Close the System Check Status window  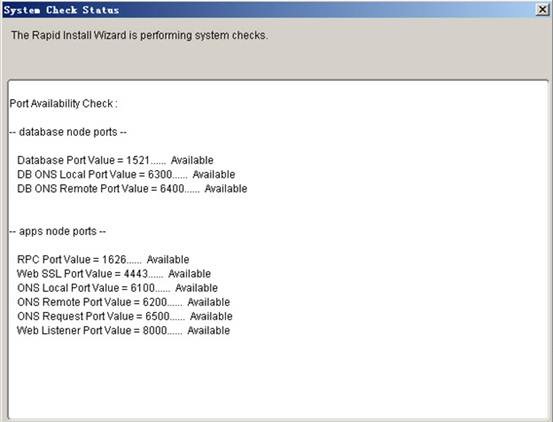click(x=542, y=10)
